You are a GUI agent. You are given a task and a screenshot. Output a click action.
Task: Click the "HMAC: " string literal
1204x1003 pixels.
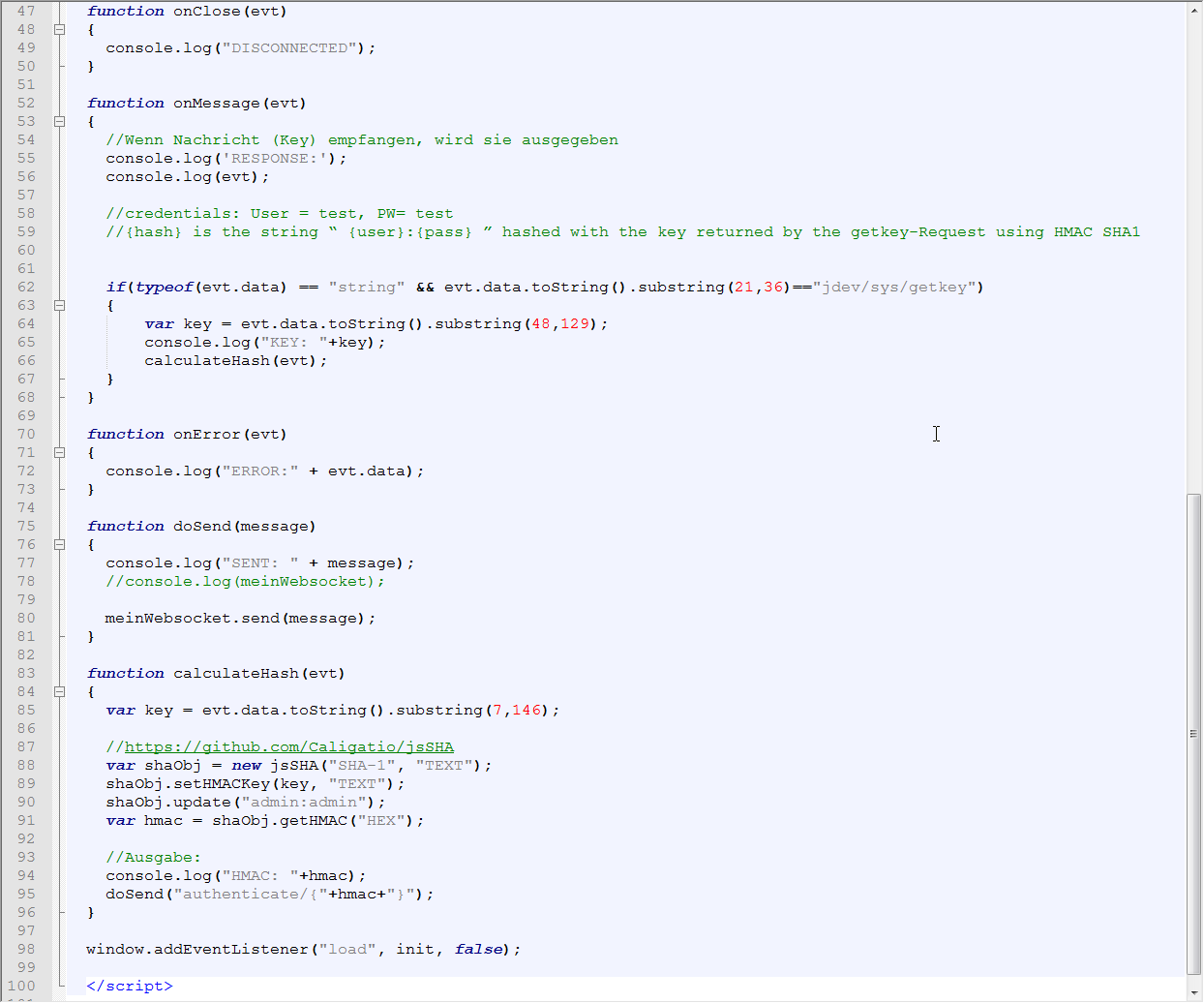point(260,875)
